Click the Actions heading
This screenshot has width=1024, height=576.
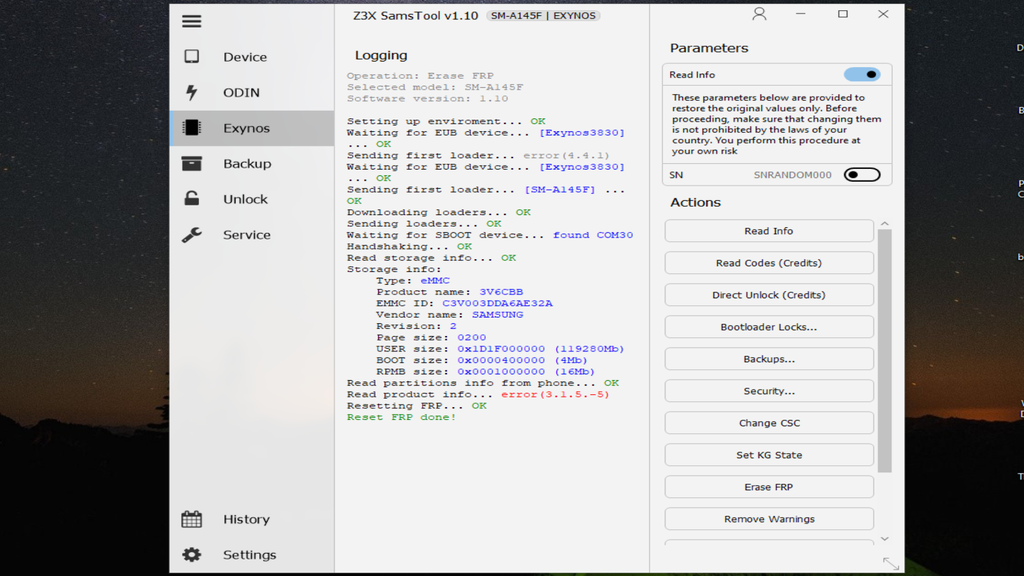695,202
